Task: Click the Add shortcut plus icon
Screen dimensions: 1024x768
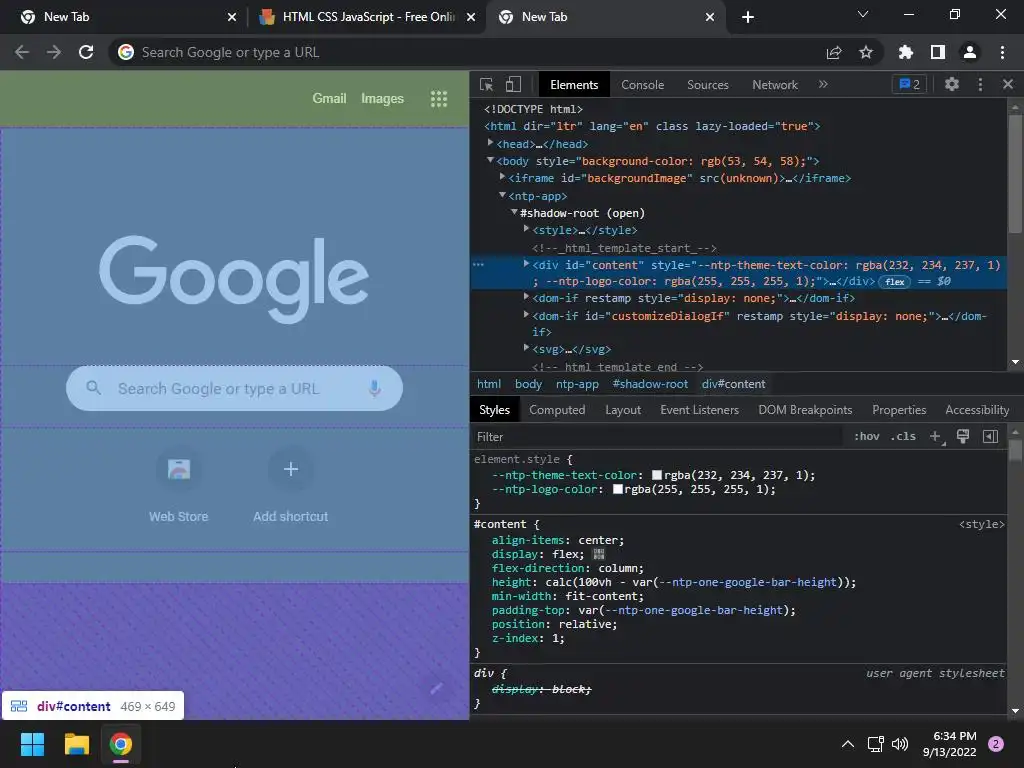Action: click(x=291, y=469)
